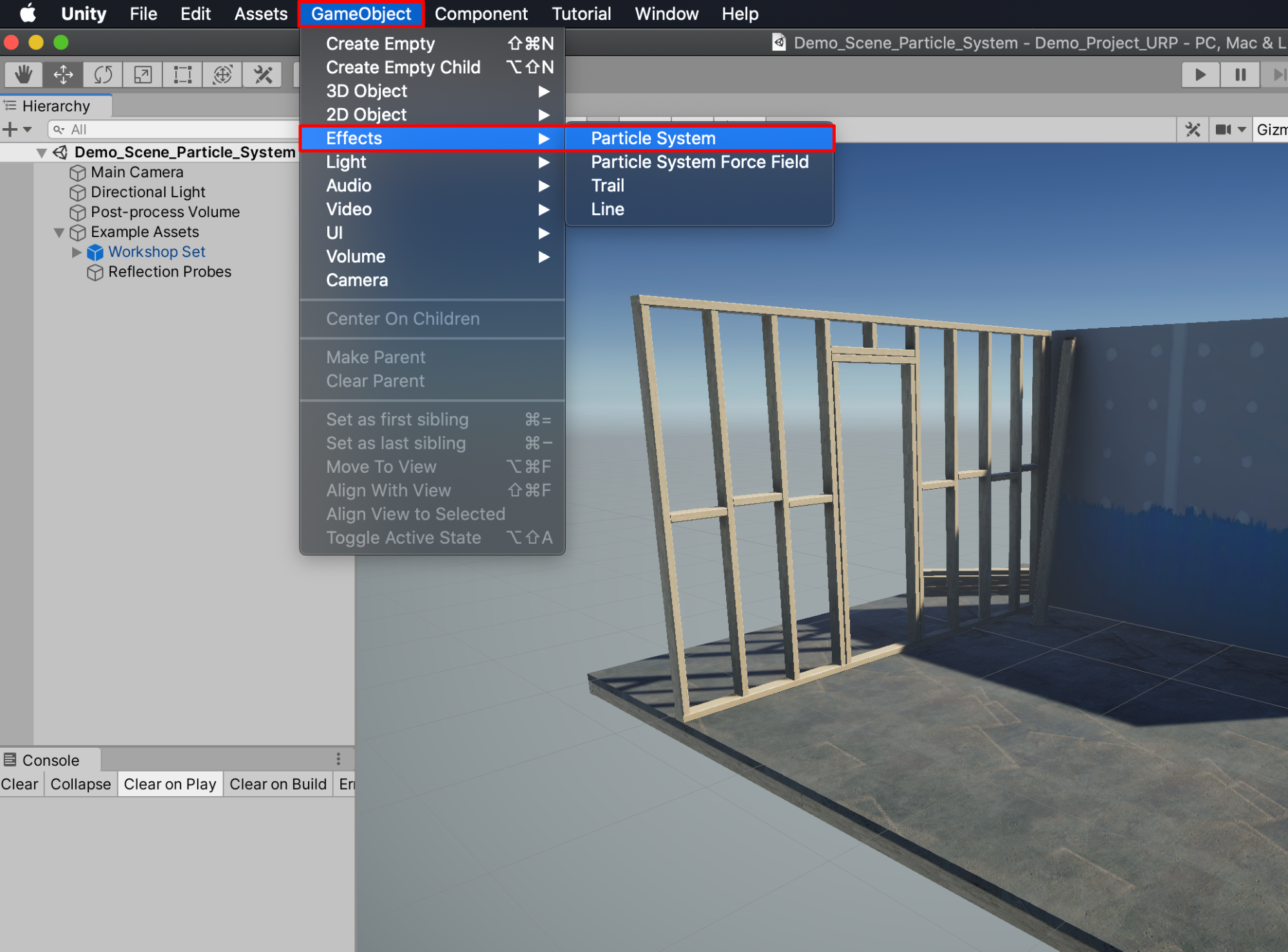
Task: Choose Particle System from Effects submenu
Action: (x=653, y=138)
